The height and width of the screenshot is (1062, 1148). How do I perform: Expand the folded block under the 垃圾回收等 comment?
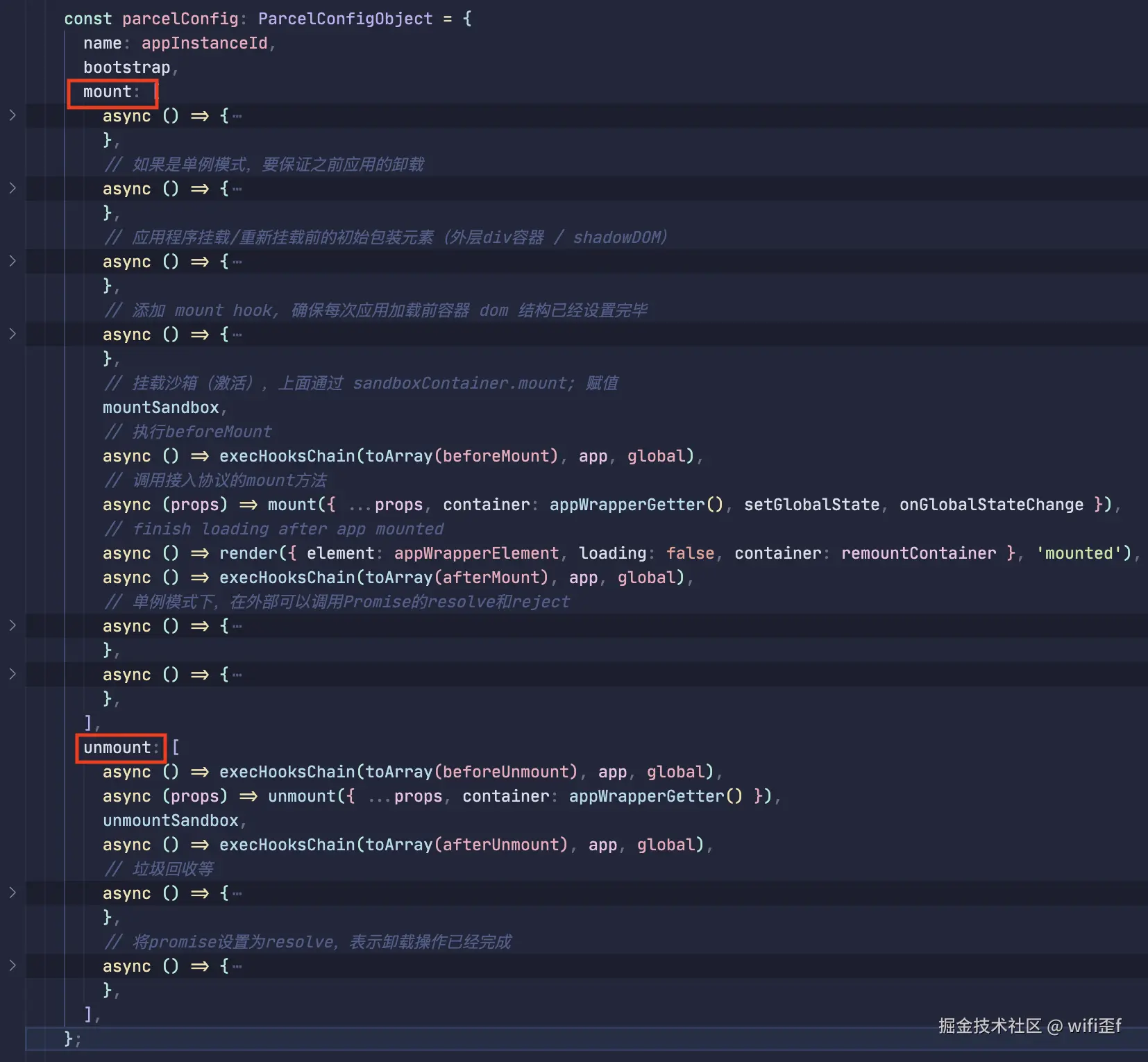[x=12, y=893]
